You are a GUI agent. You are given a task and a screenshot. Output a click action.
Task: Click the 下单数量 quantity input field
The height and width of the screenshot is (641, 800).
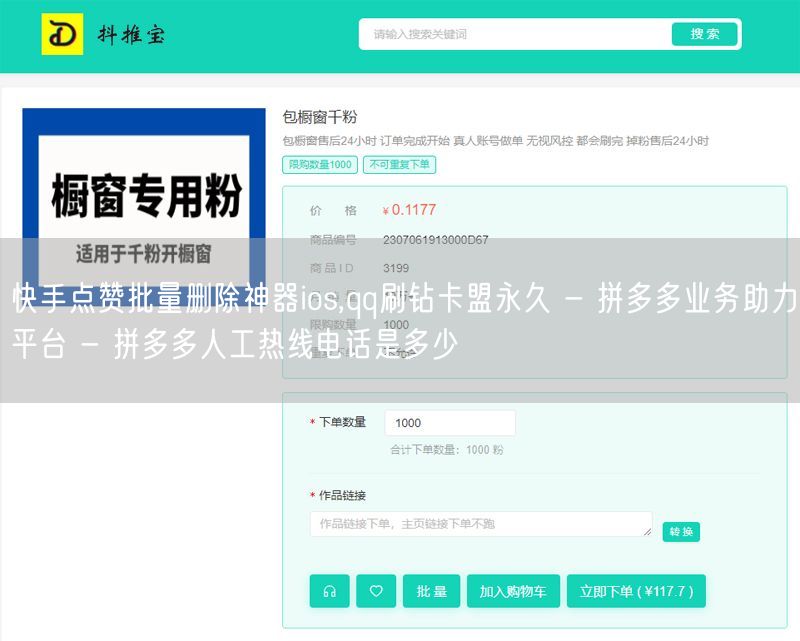[450, 423]
